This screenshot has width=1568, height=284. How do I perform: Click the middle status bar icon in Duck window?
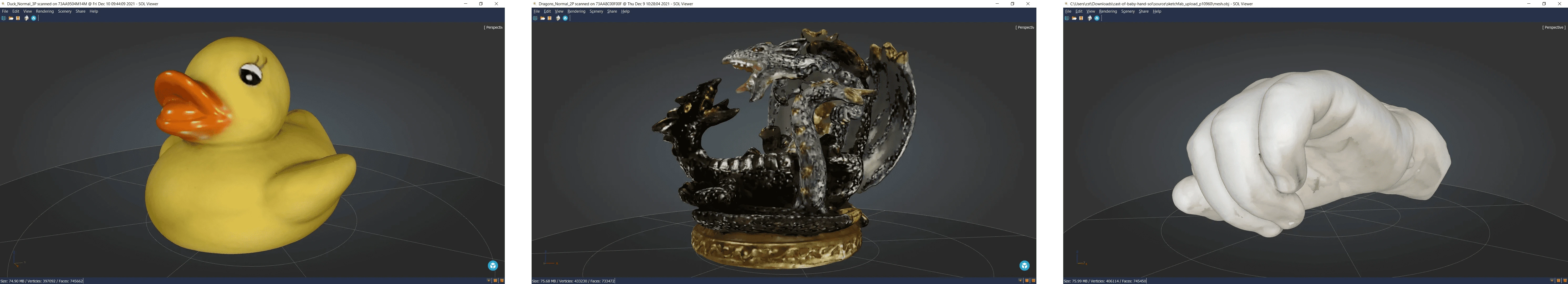[x=496, y=281]
